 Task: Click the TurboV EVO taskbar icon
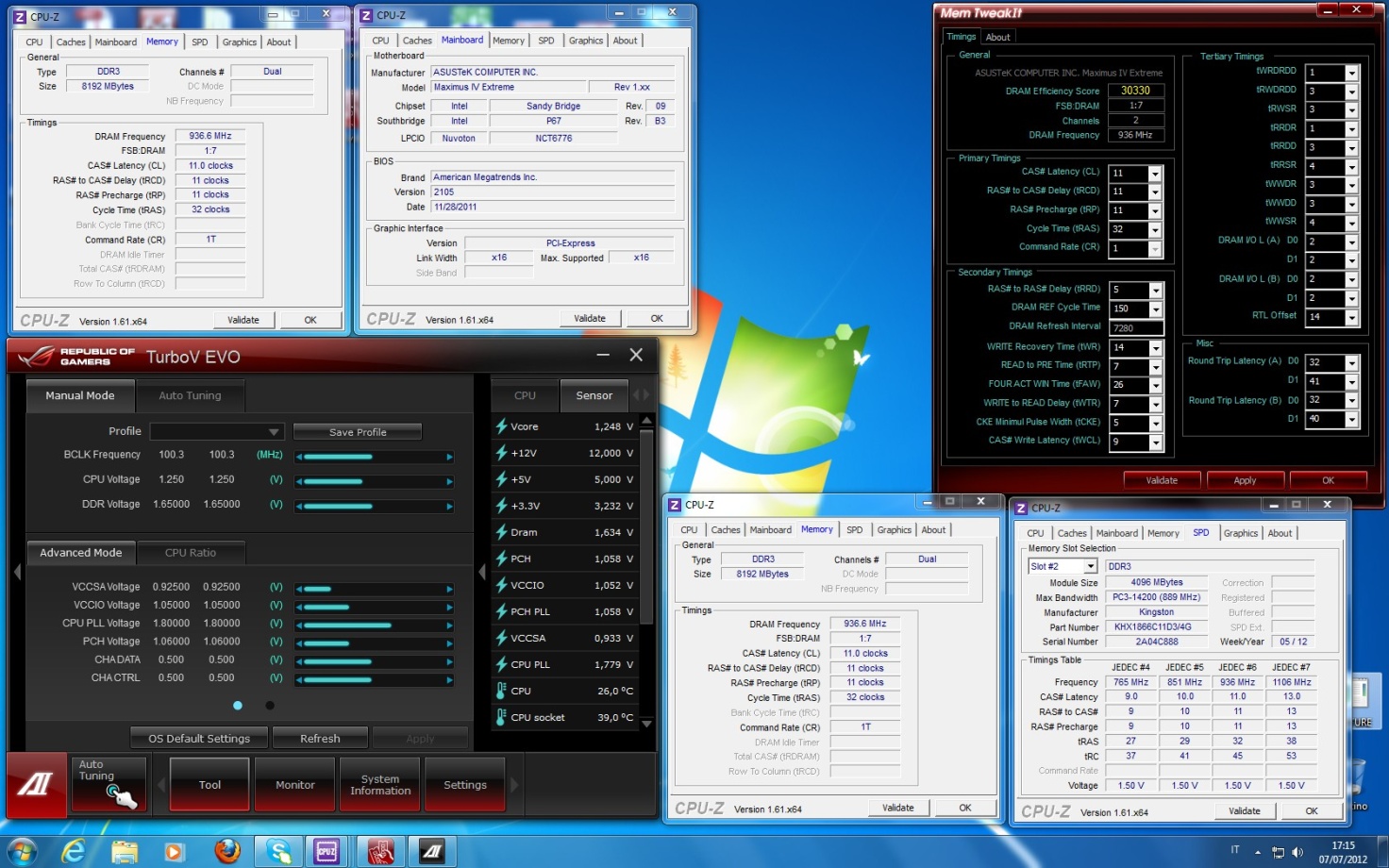(x=432, y=851)
